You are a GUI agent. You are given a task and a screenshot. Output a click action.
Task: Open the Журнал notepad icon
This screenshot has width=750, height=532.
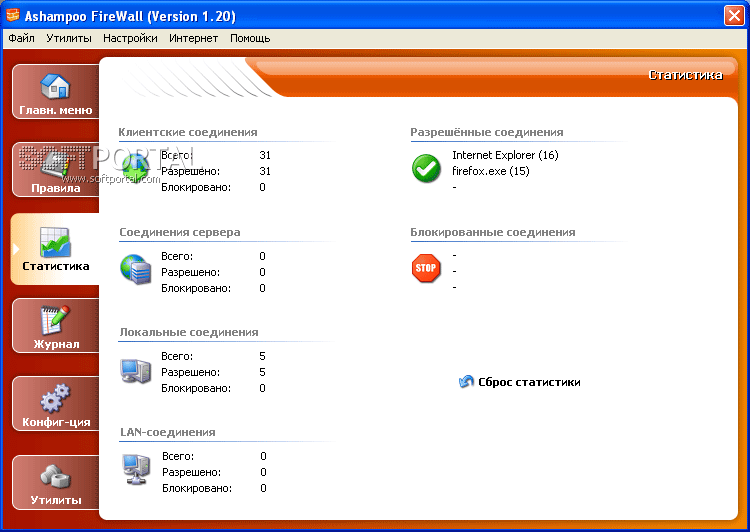pos(55,320)
